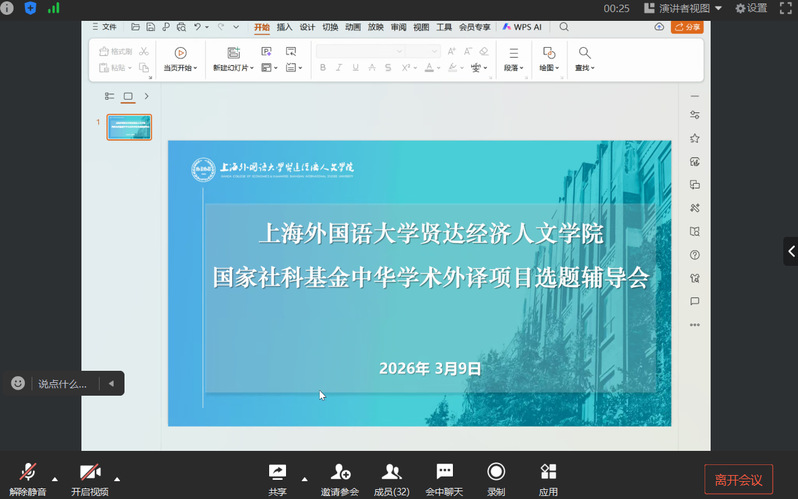The image size is (798, 499).
Task: Expand the quick access toolbar chevron
Action: (x=236, y=27)
